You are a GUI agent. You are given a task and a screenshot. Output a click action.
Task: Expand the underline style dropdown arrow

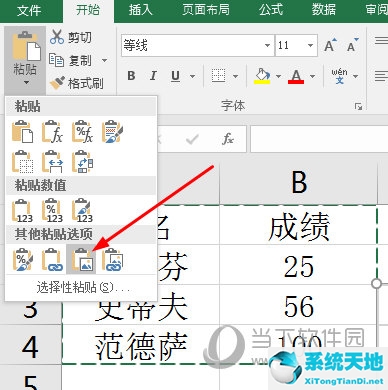pos(192,76)
